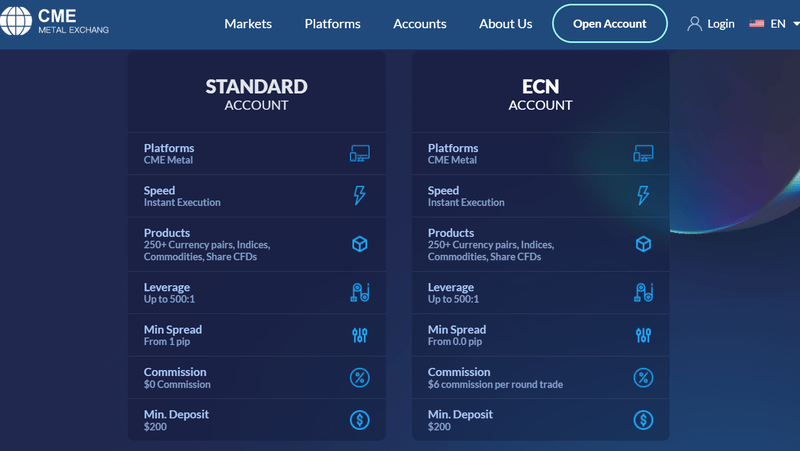Open the Markets menu
The image size is (800, 451).
click(x=248, y=23)
